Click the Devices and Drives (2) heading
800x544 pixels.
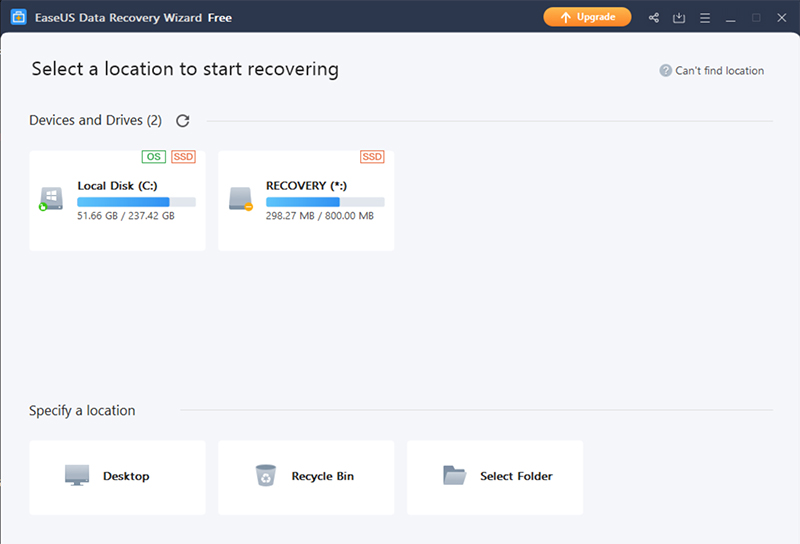[x=95, y=120]
